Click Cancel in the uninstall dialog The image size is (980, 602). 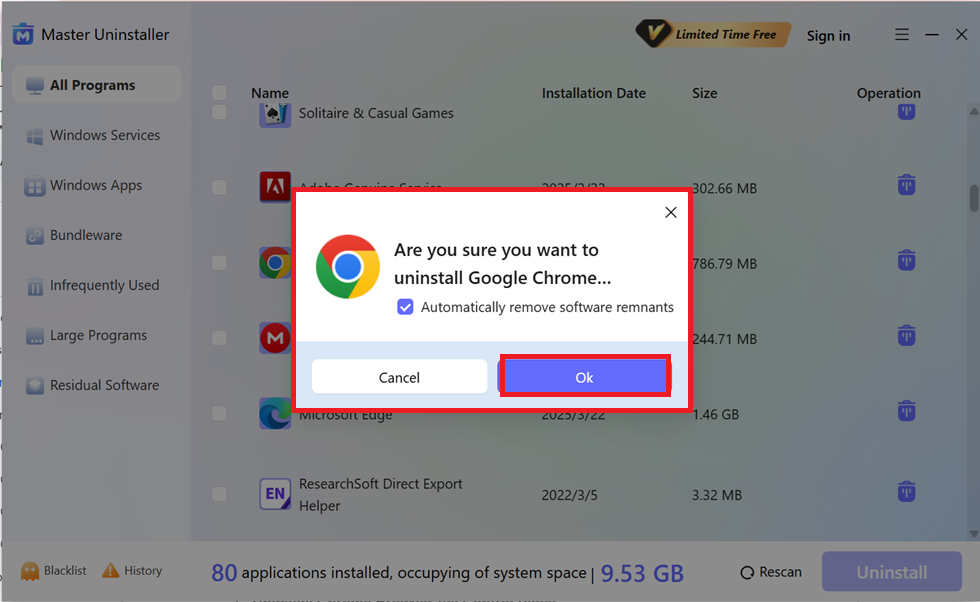[x=399, y=376]
